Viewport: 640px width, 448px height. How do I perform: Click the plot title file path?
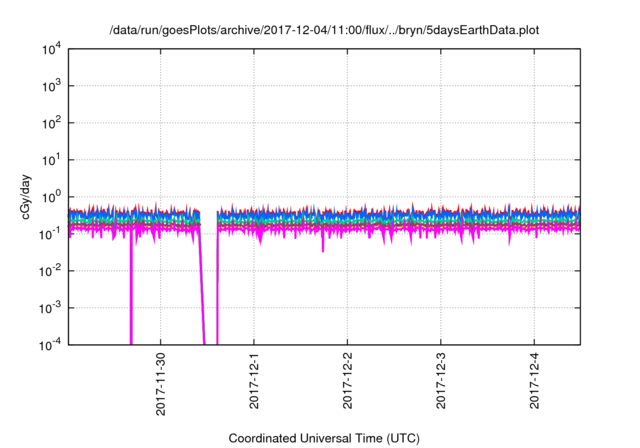(x=324, y=30)
